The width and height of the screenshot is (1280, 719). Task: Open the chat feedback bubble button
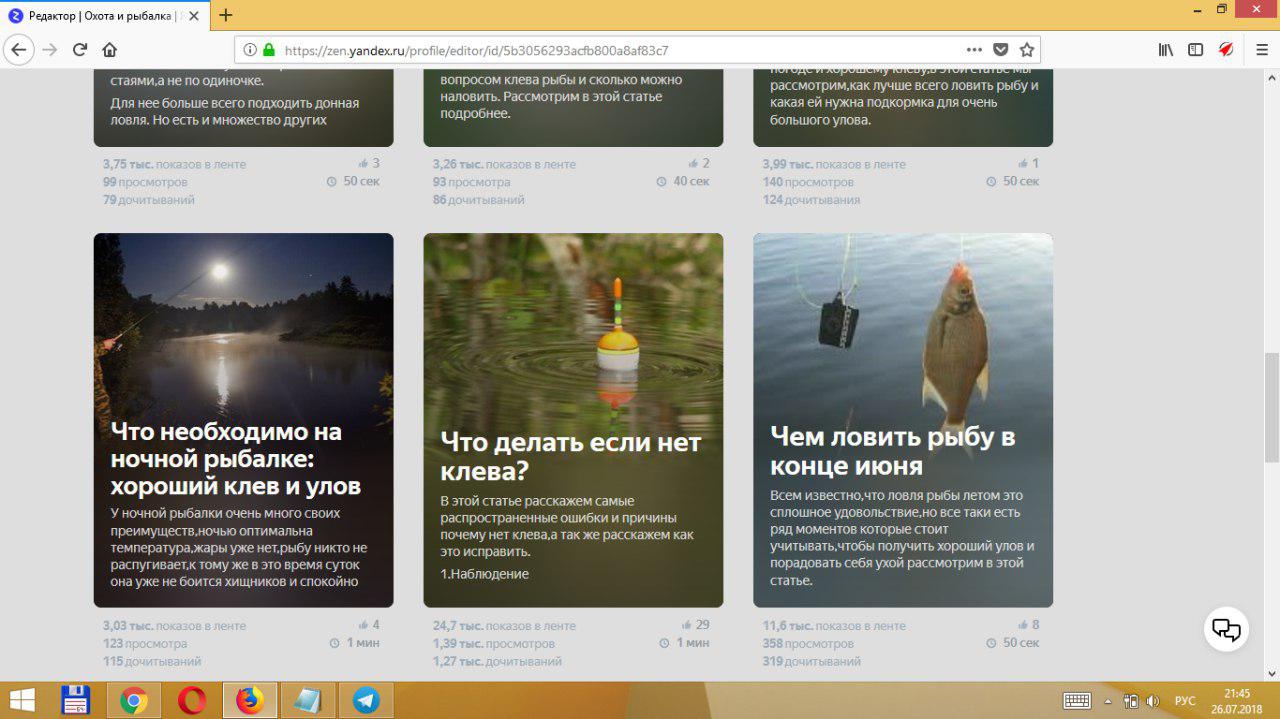coord(1226,629)
